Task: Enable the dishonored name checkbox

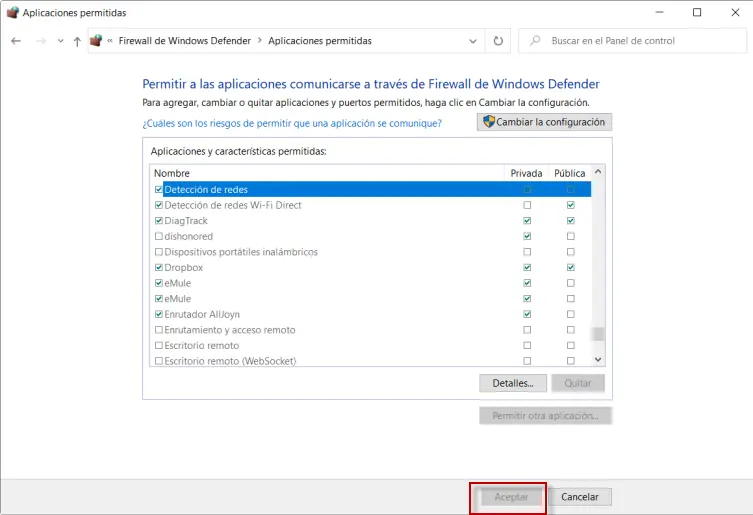Action: (x=159, y=236)
